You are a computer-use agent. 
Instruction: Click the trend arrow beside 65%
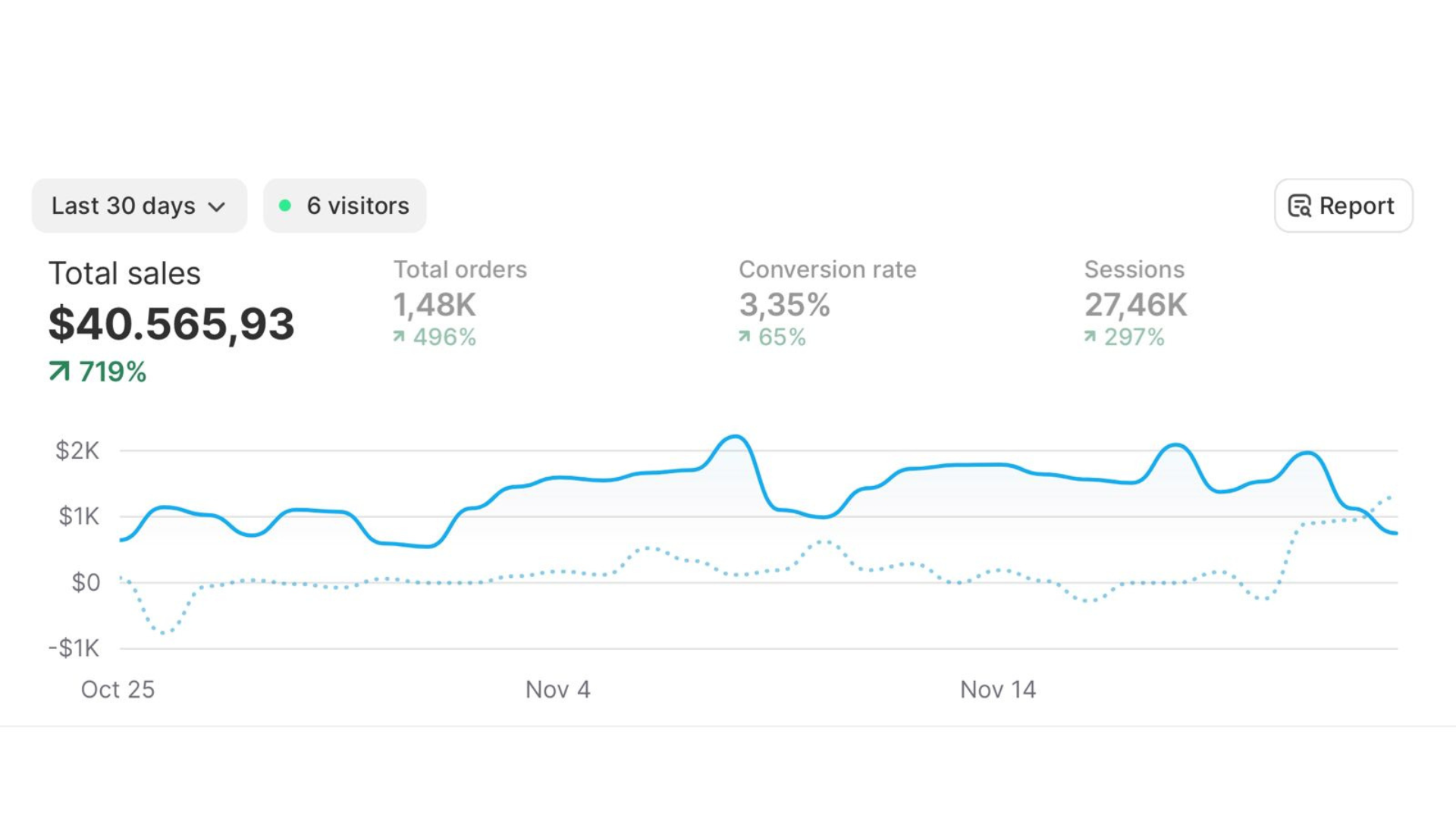pyautogui.click(x=745, y=336)
